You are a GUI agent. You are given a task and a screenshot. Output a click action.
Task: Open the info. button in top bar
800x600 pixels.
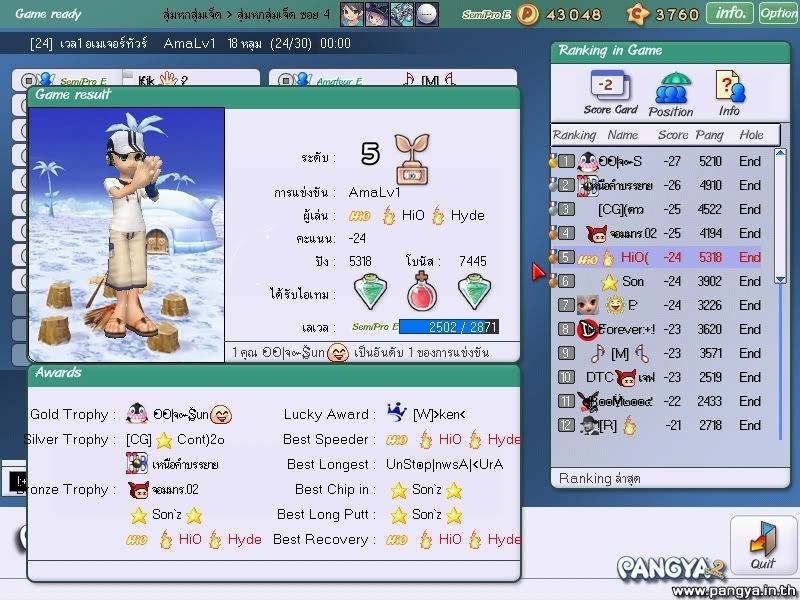730,13
